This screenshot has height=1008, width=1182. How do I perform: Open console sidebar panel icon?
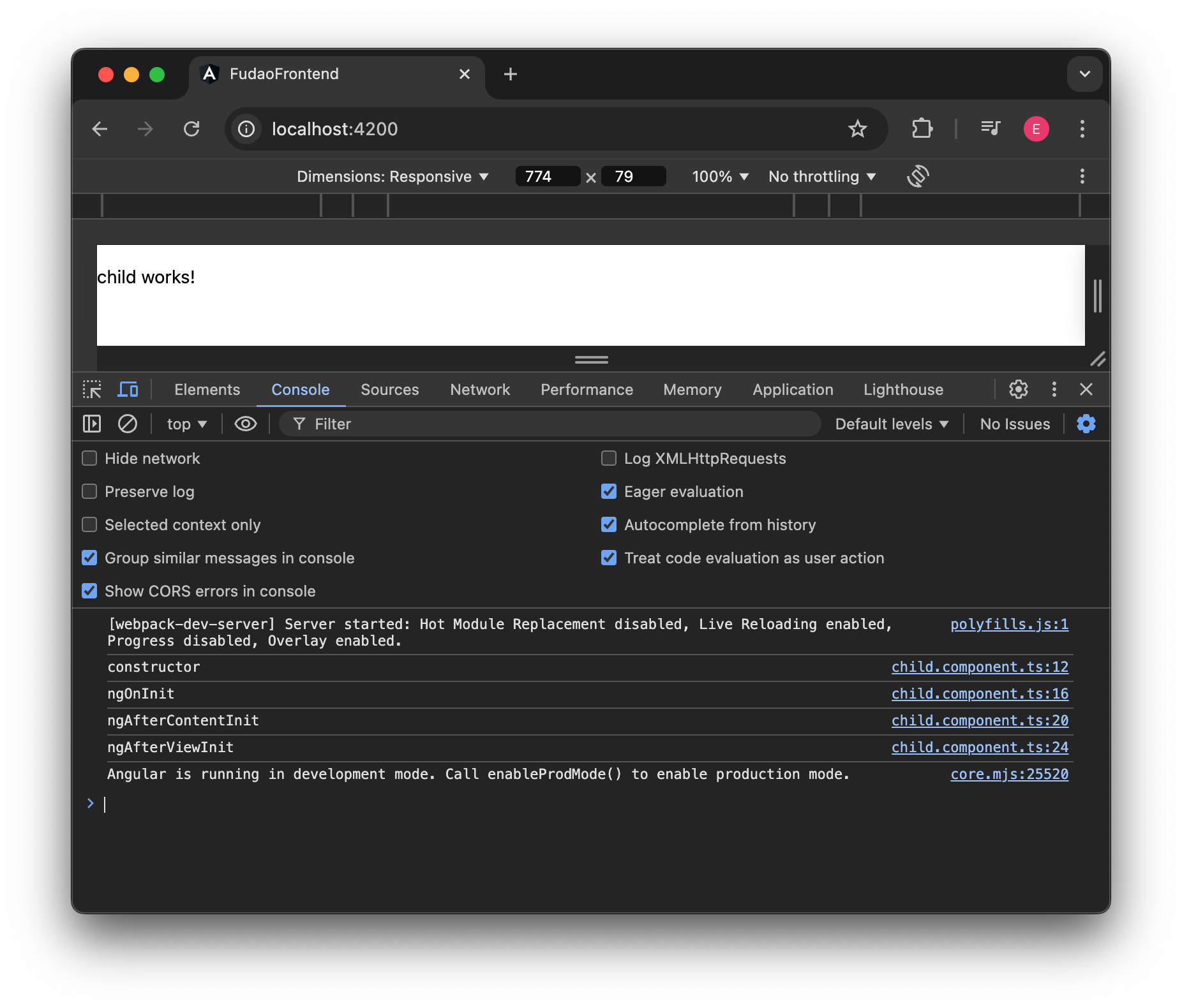click(91, 424)
